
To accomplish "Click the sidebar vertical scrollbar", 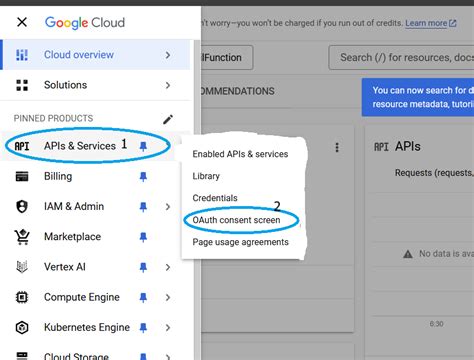I will pyautogui.click(x=197, y=200).
